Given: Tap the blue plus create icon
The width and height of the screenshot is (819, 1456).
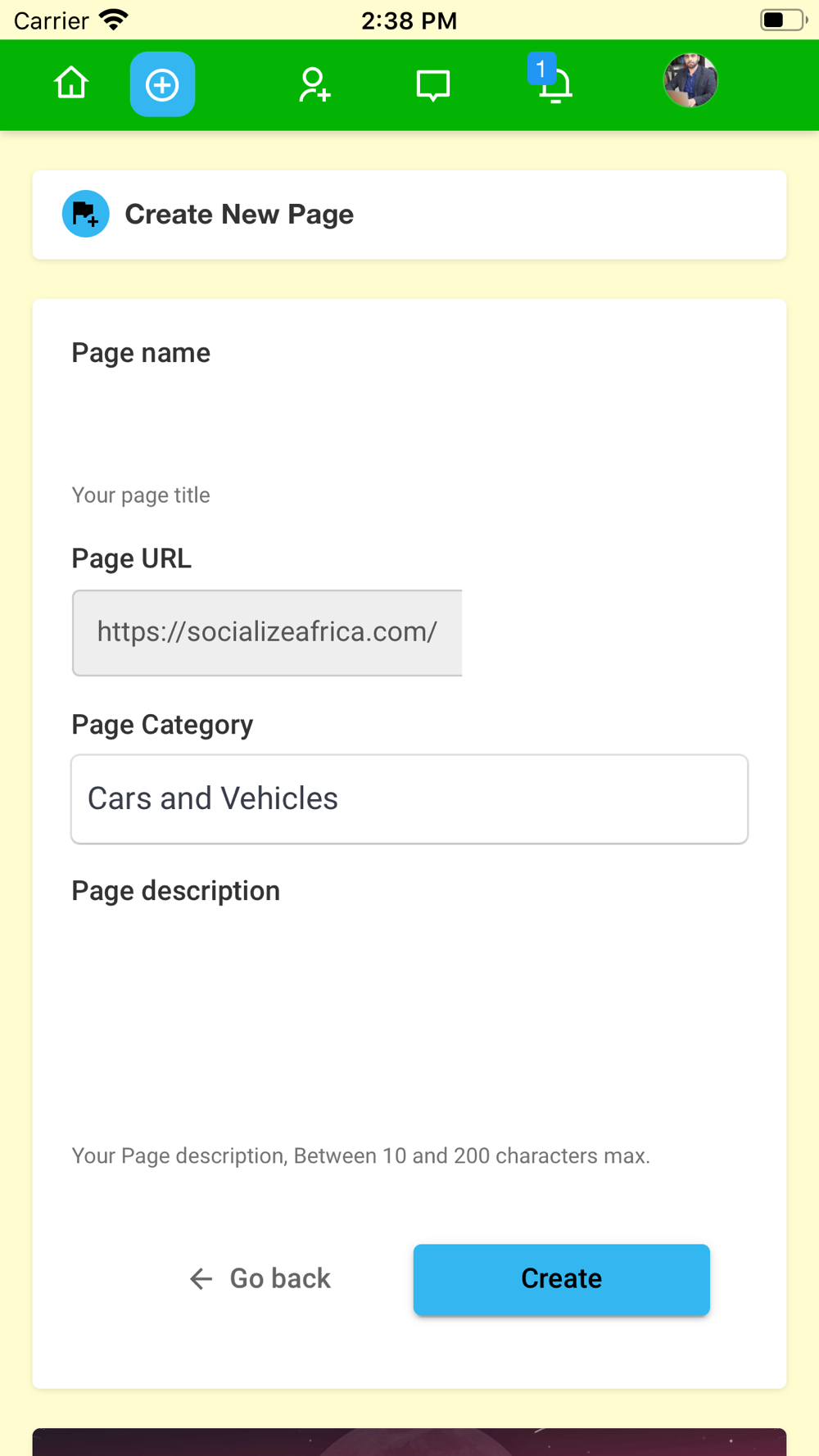Looking at the screenshot, I should 162,84.
